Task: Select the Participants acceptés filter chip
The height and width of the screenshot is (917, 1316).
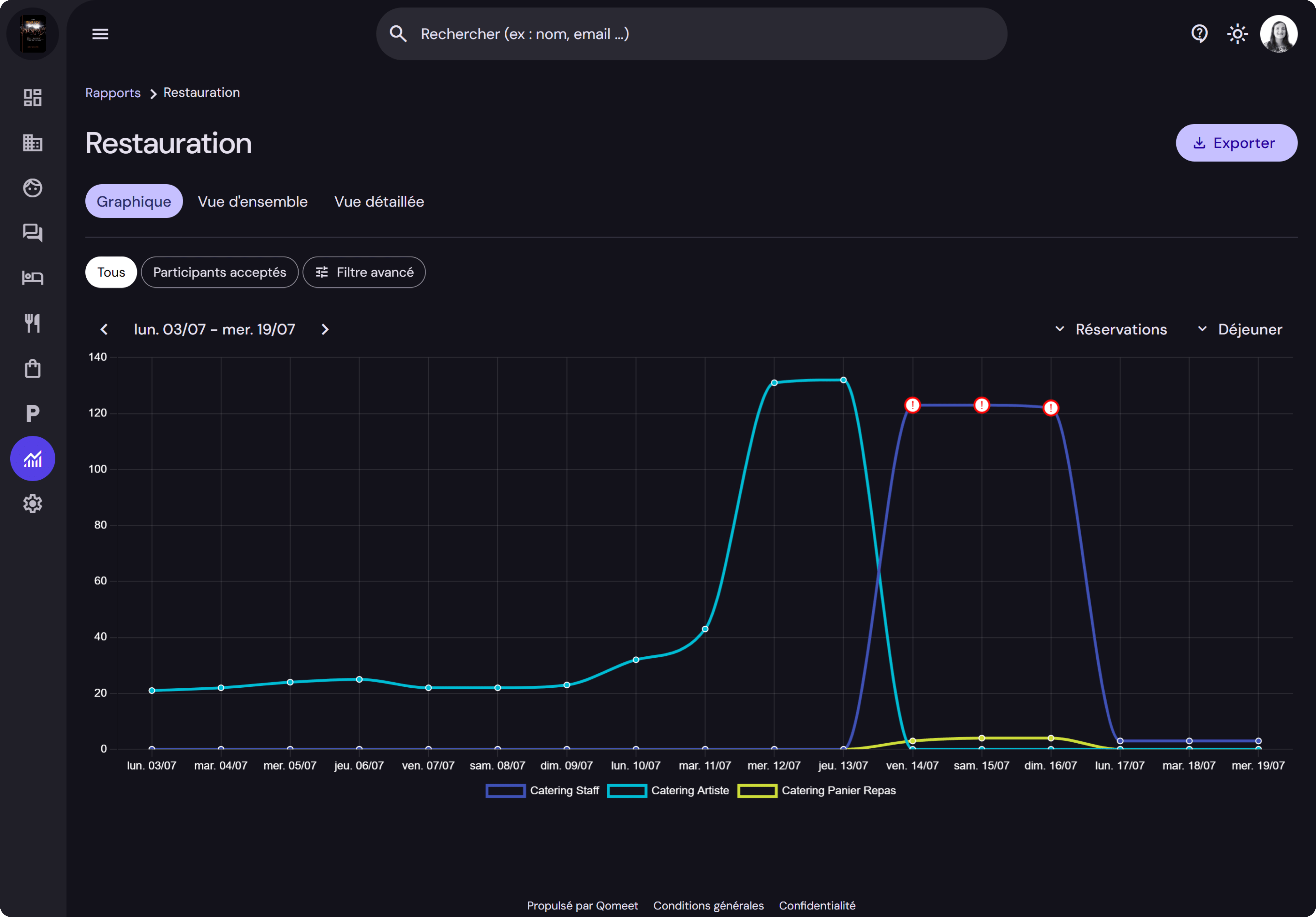Action: [220, 272]
